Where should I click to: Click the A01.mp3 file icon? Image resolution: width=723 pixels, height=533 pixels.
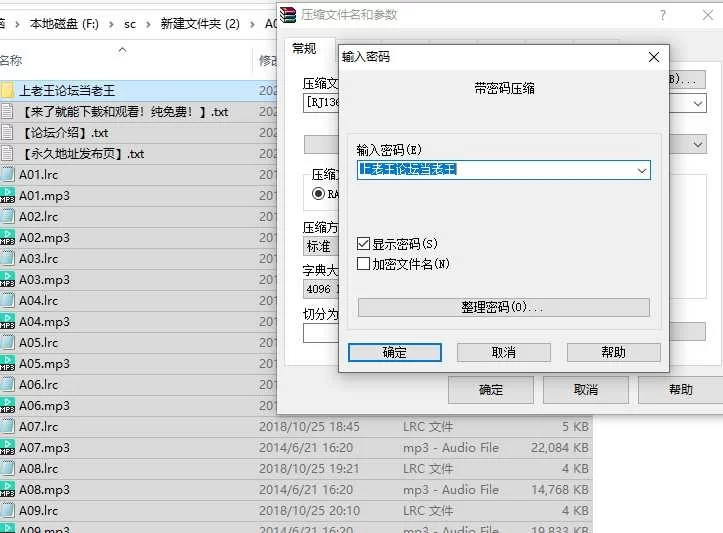tap(7, 195)
